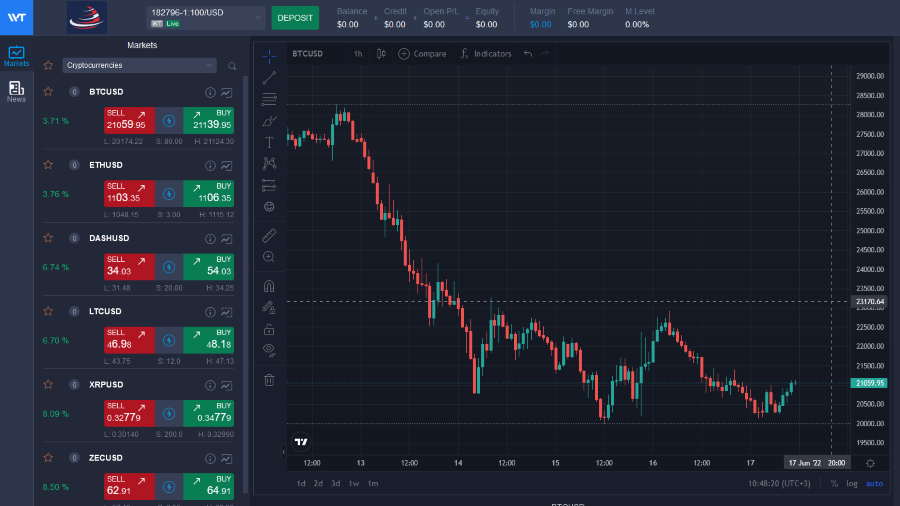Select the text annotation tool

269,142
